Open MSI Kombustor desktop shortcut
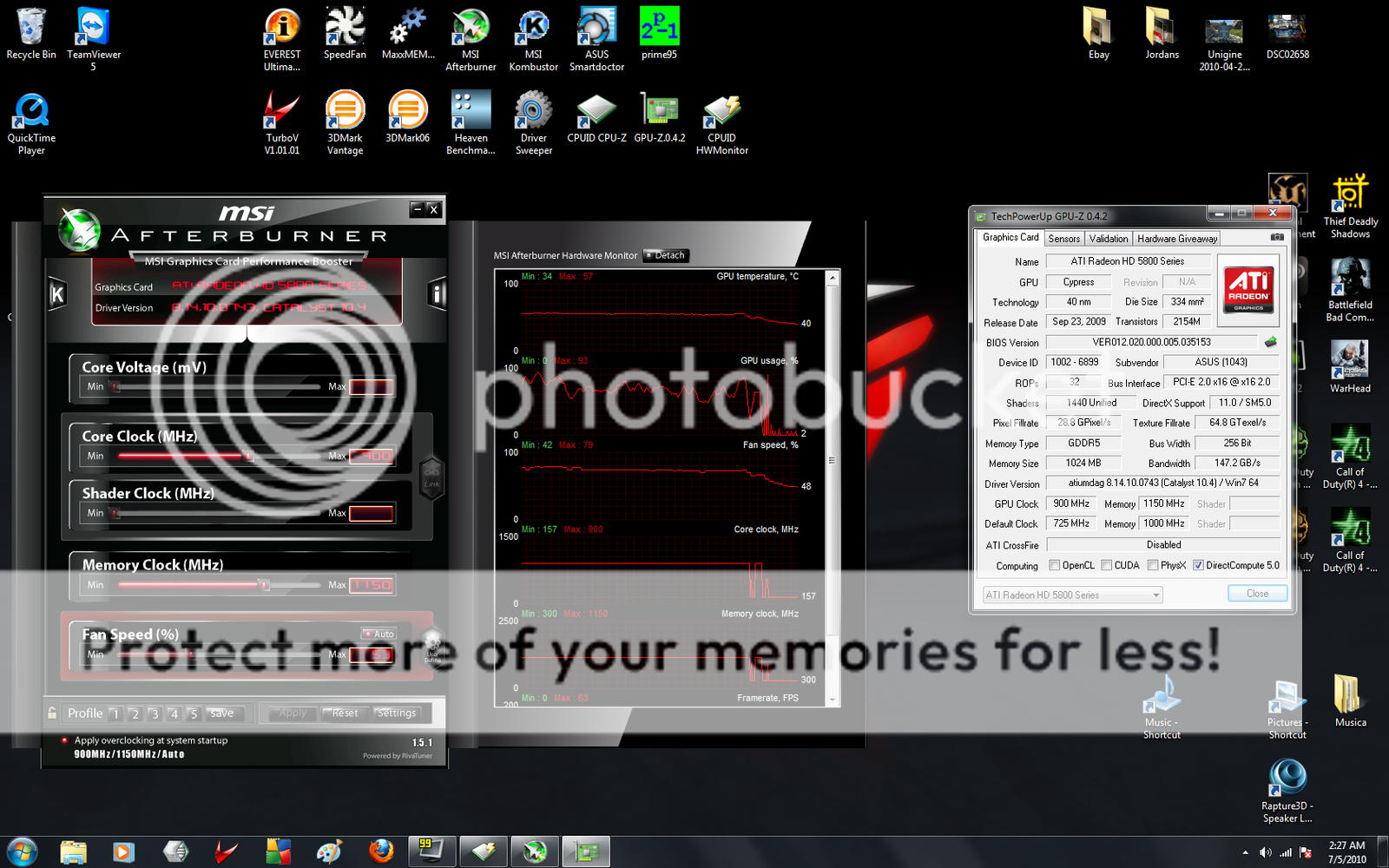This screenshot has height=868, width=1389. click(533, 40)
